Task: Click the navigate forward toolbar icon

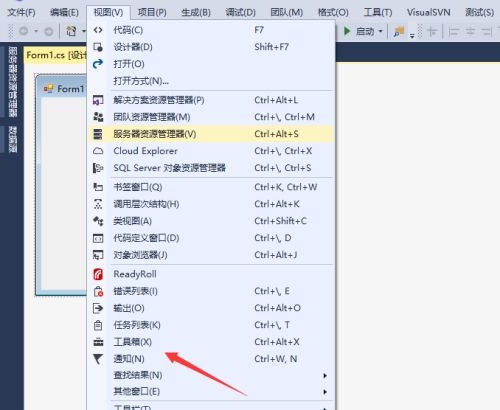Action: 49,31
